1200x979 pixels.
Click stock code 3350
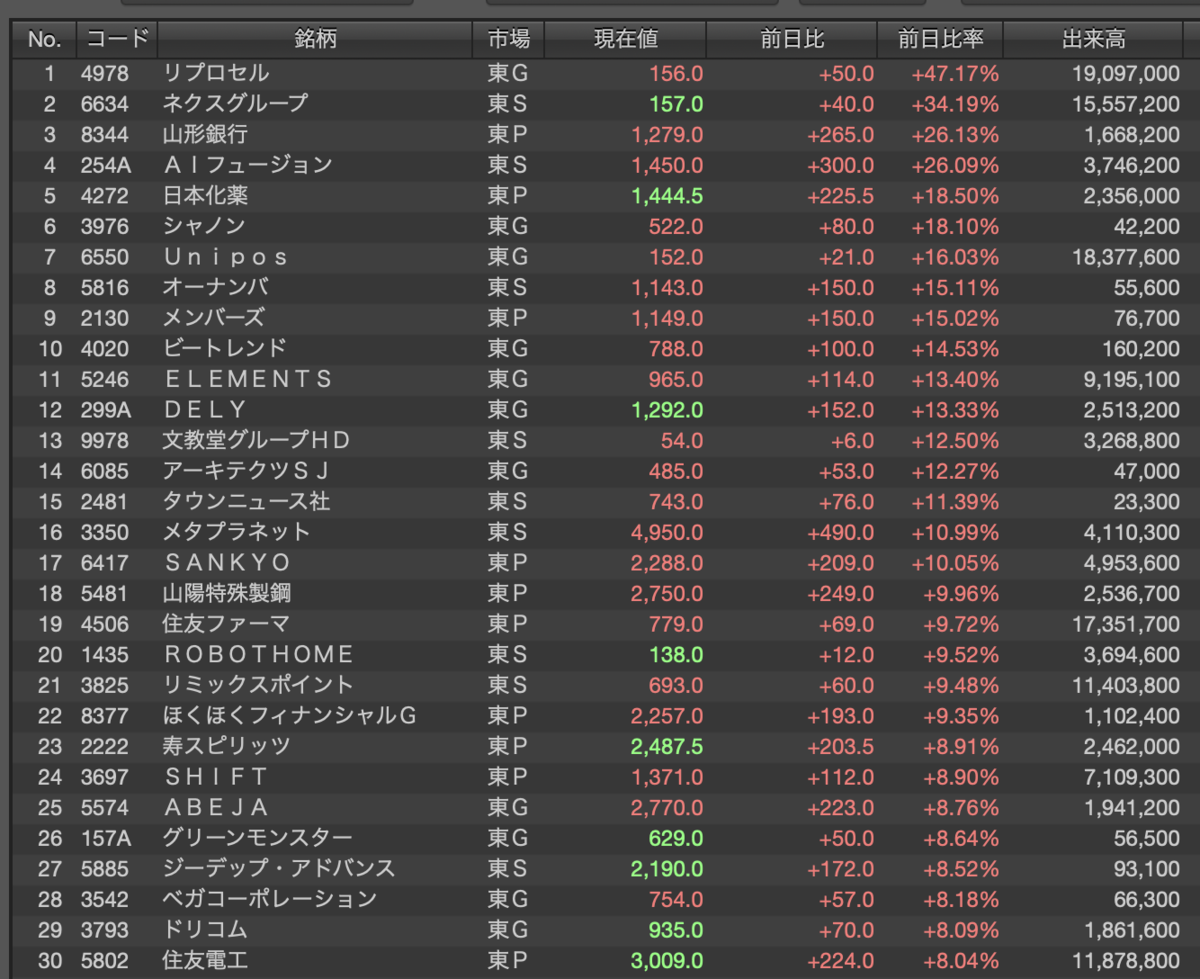[105, 532]
